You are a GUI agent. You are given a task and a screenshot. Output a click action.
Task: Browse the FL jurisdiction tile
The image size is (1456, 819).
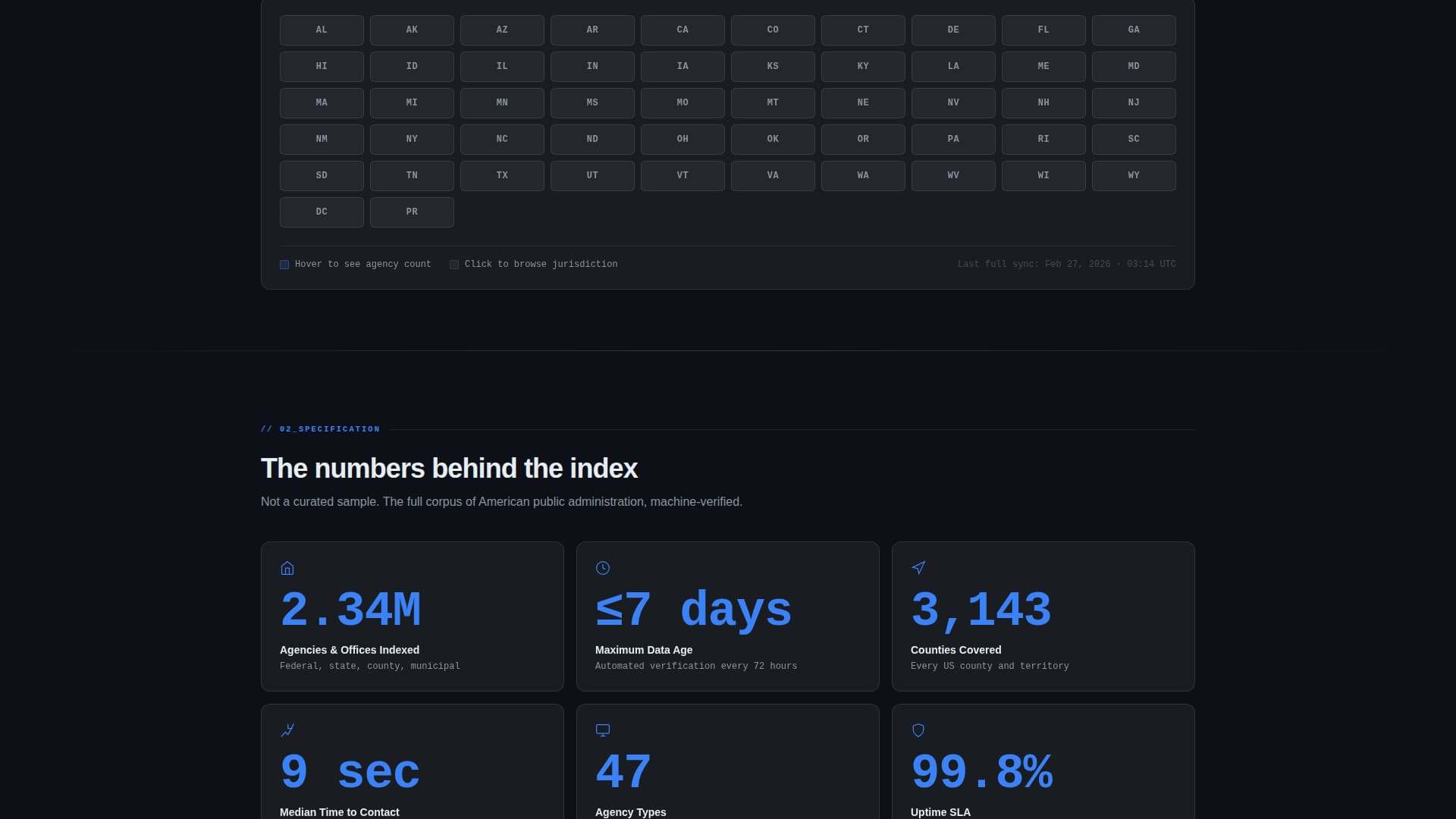click(x=1043, y=30)
